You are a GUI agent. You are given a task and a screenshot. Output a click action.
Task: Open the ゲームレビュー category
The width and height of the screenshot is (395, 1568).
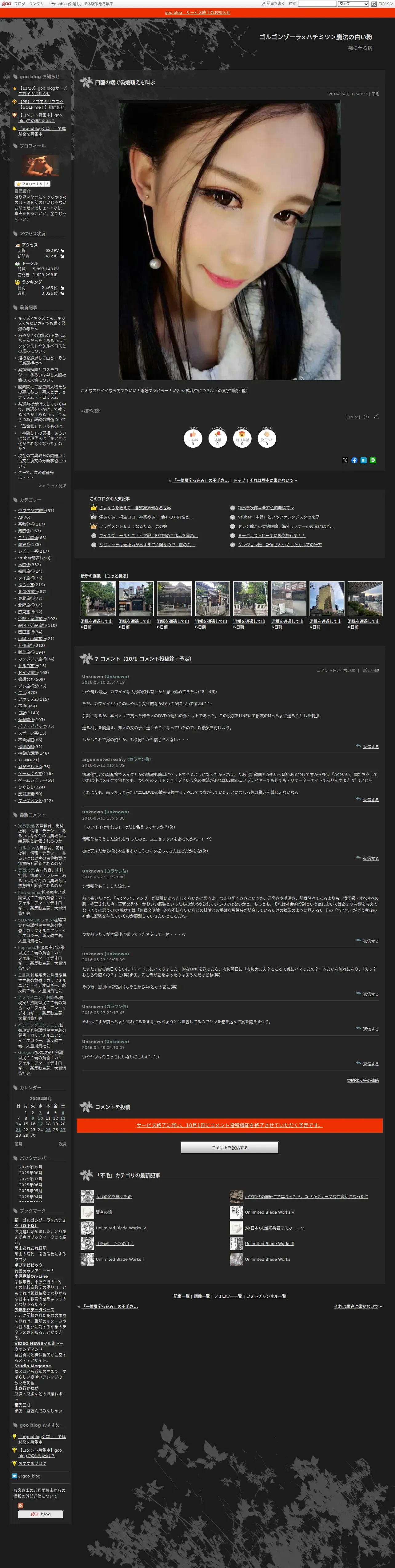click(32, 780)
